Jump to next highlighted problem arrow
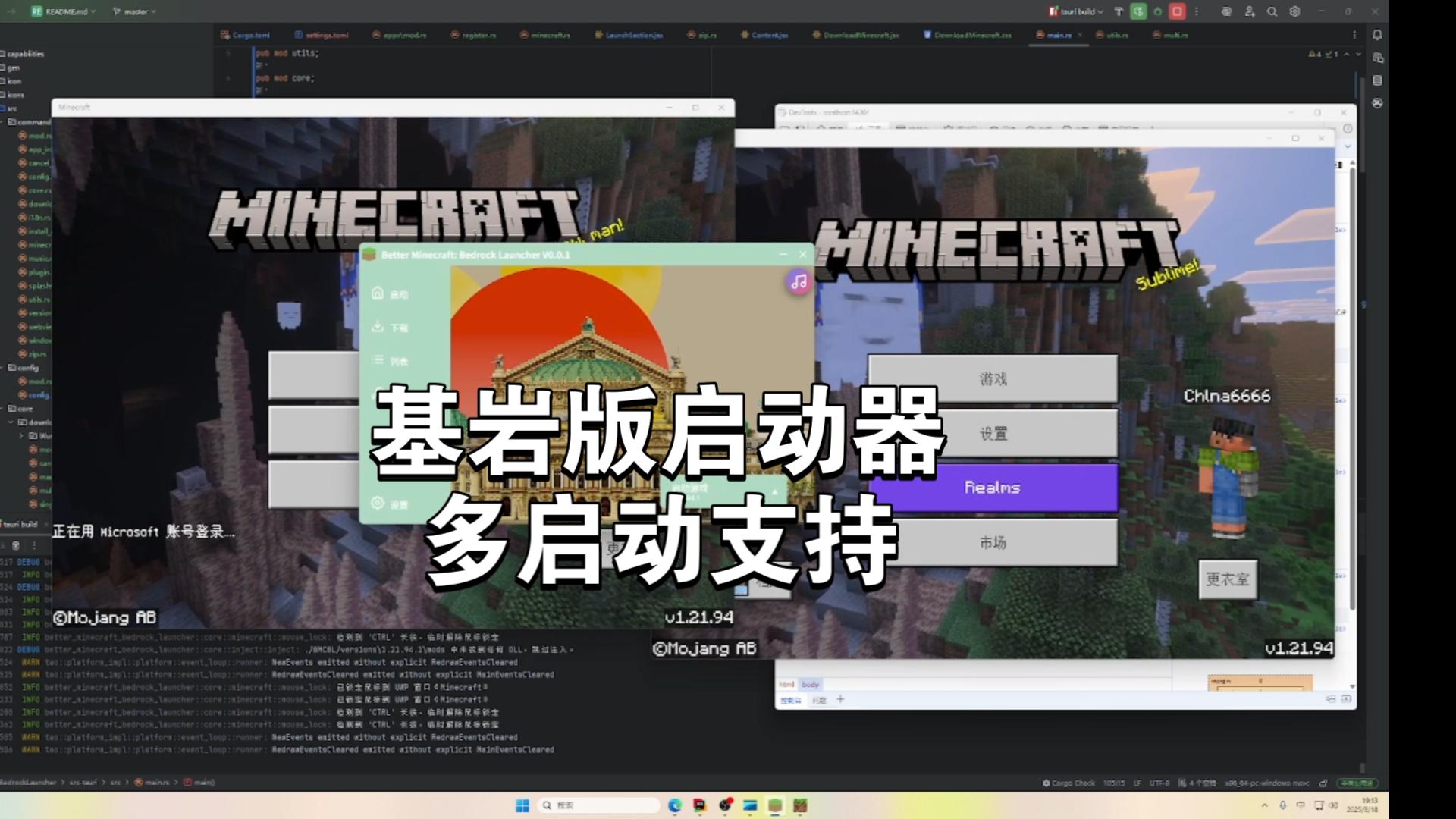The width and height of the screenshot is (1456, 819). click(x=1358, y=55)
